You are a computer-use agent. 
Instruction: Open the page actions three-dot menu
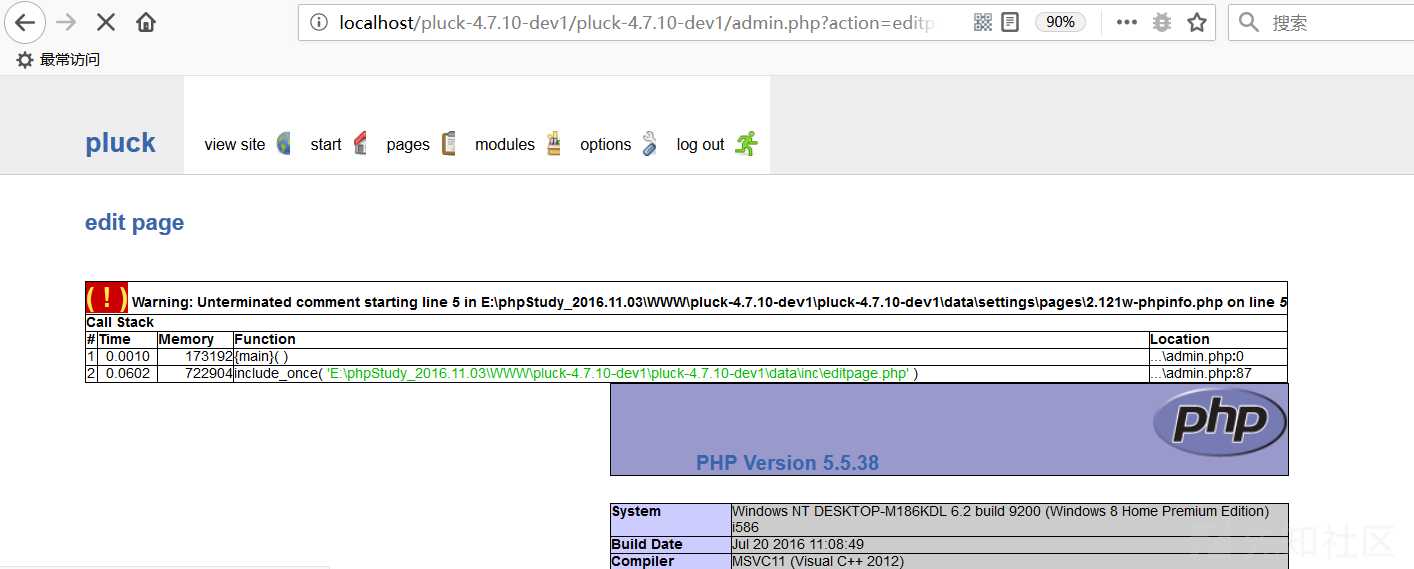coord(1127,22)
